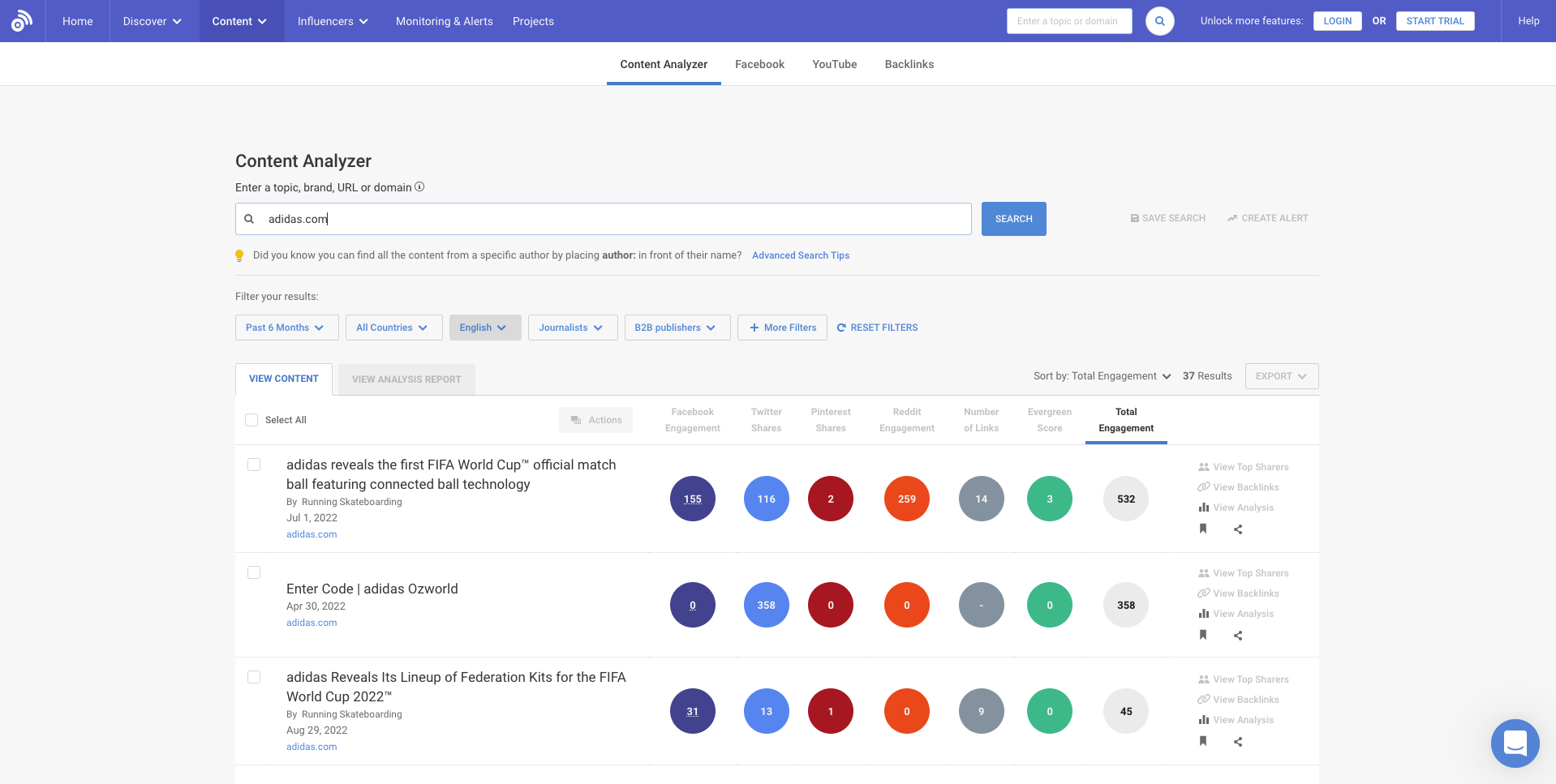Click Twitter shares circle showing 13
The image size is (1556, 784).
coord(767,711)
